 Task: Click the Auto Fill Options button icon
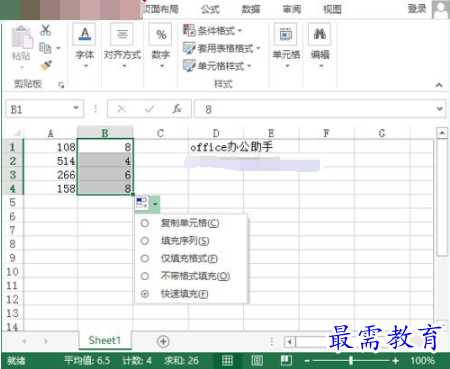tap(142, 203)
